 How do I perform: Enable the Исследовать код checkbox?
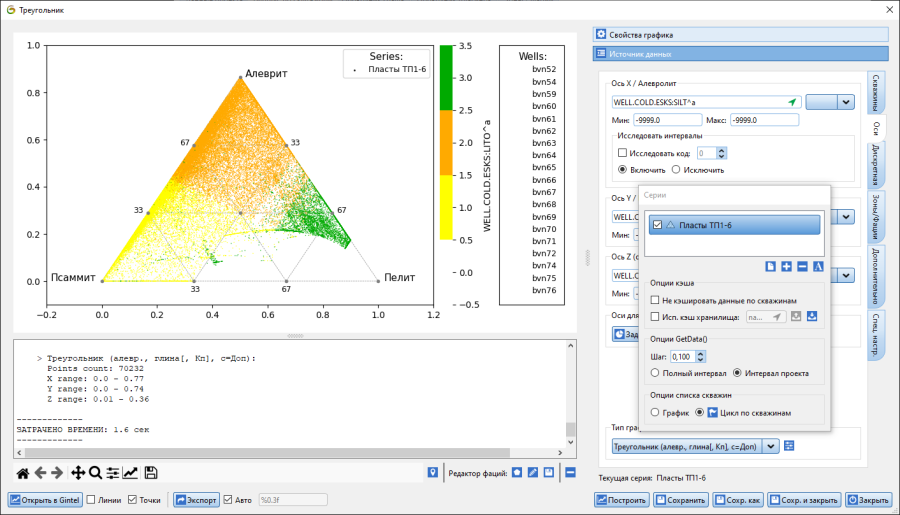[x=622, y=153]
